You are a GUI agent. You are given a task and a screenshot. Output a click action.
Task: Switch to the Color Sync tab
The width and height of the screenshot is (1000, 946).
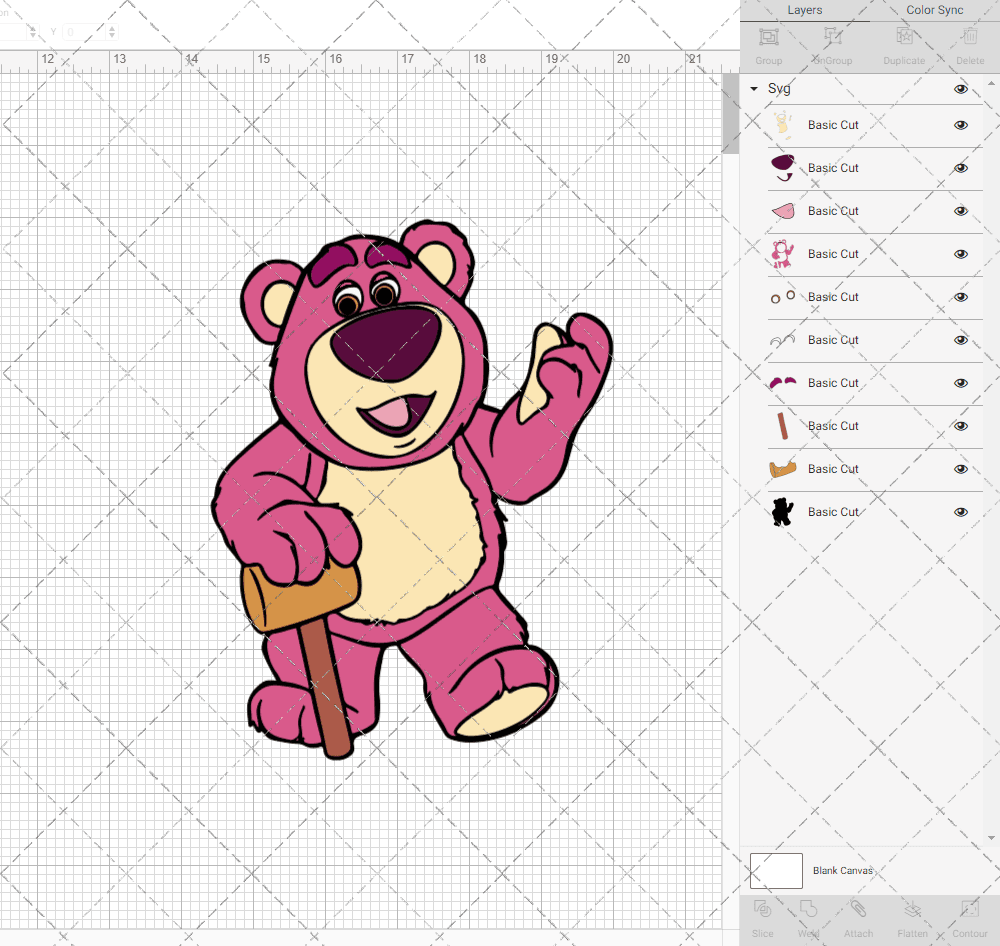click(x=934, y=10)
